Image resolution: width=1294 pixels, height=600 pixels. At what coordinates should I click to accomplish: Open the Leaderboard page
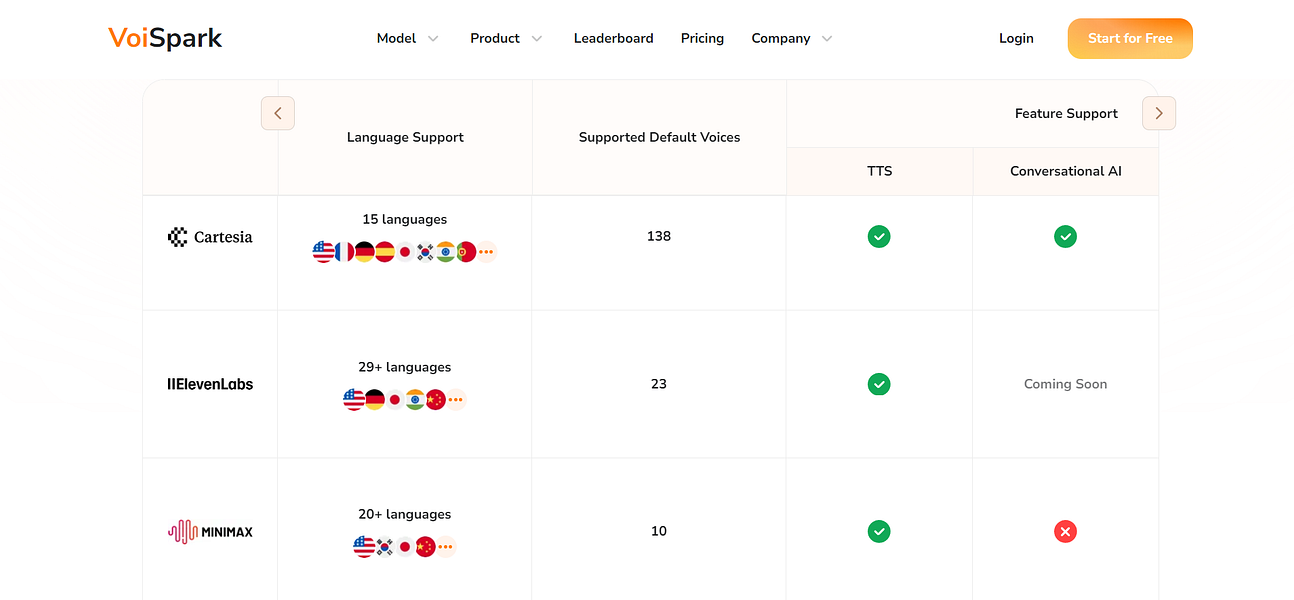pyautogui.click(x=613, y=38)
